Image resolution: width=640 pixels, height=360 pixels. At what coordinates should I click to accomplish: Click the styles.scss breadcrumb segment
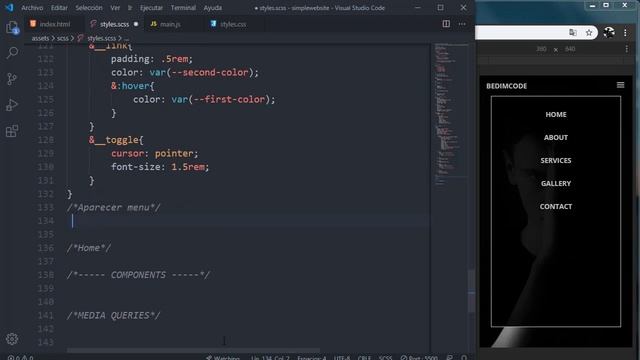click(101, 38)
